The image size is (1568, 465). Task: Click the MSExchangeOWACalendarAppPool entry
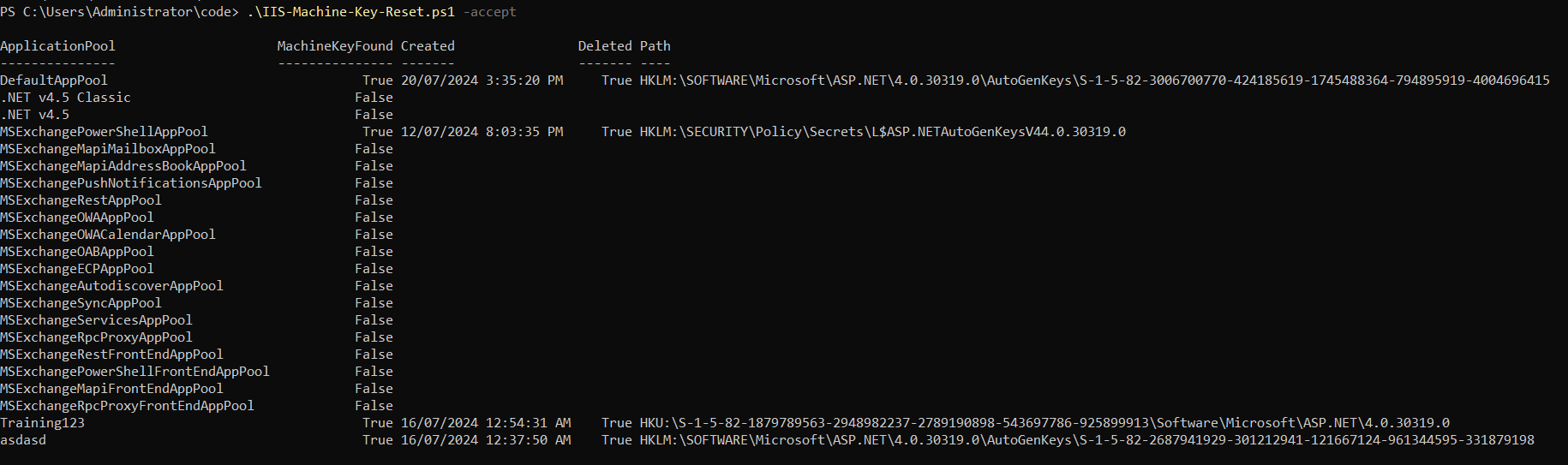[x=108, y=235]
